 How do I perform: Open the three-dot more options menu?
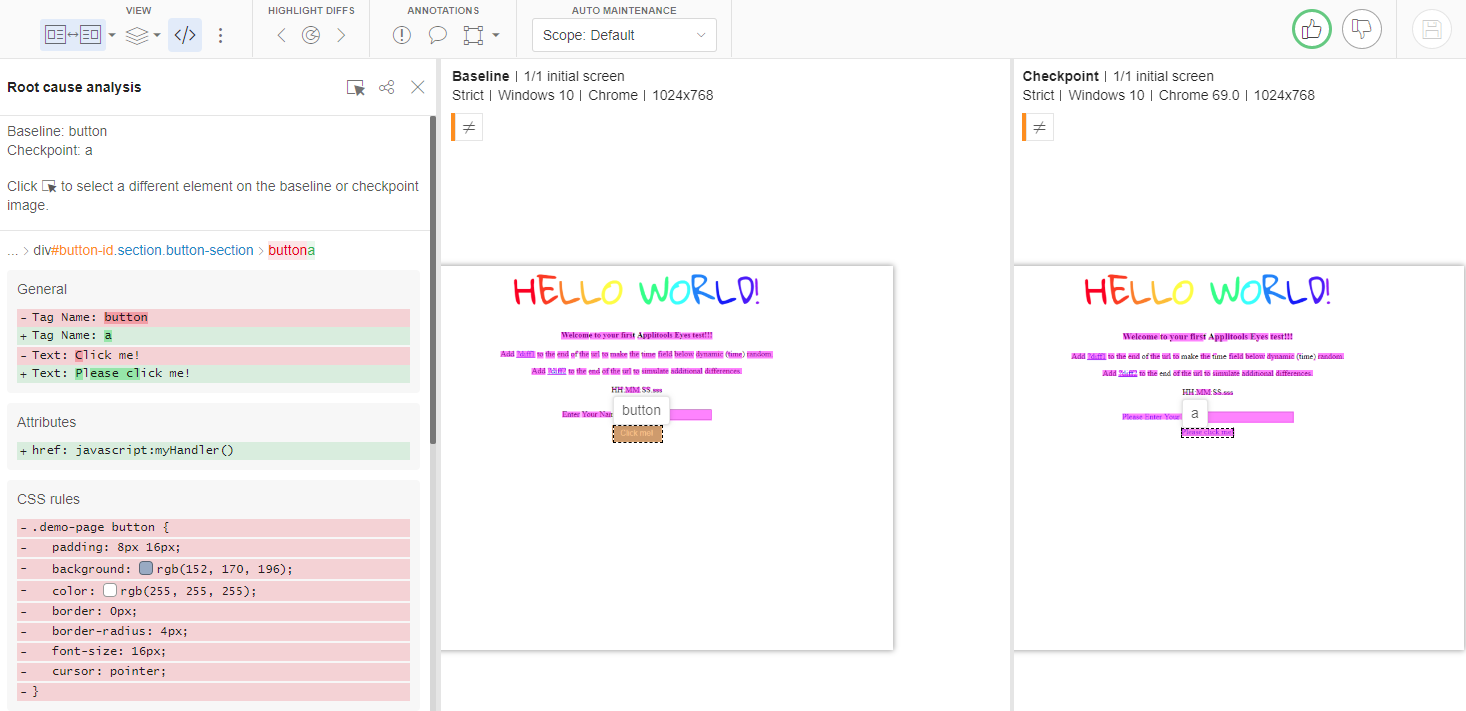(221, 35)
